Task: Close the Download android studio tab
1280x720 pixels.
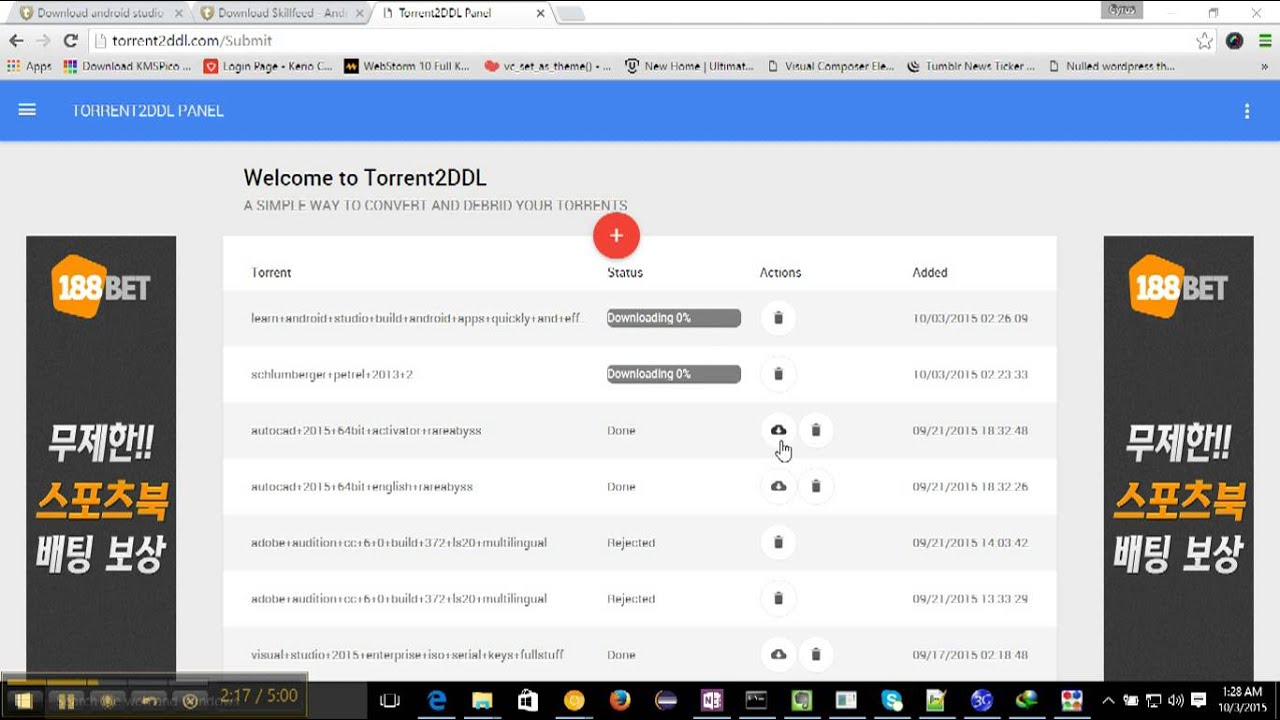Action: (177, 13)
